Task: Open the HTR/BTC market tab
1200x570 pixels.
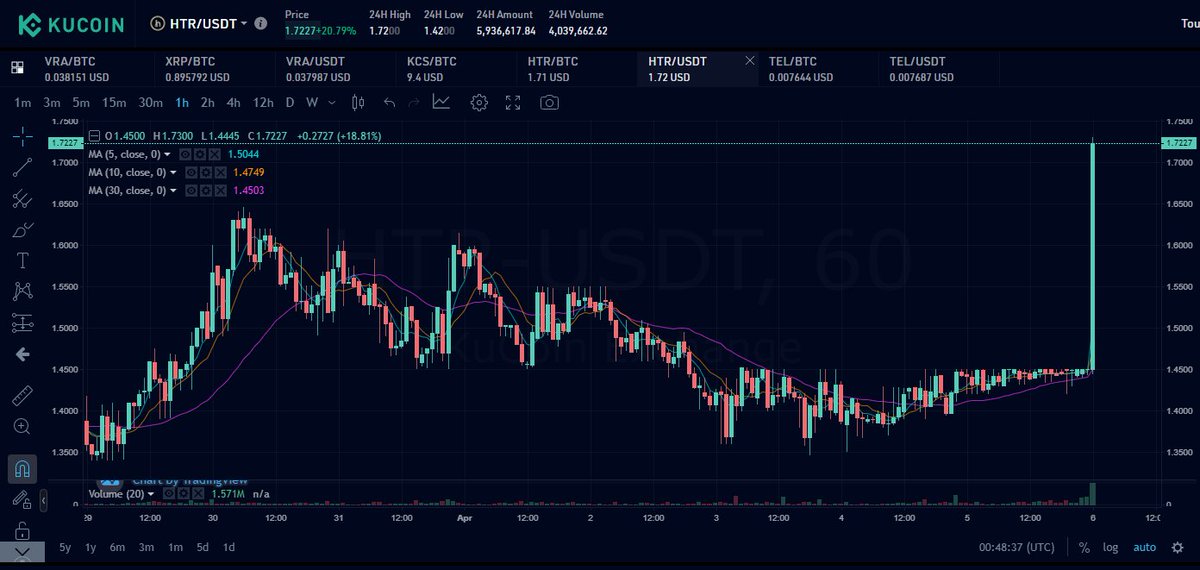Action: coord(578,69)
